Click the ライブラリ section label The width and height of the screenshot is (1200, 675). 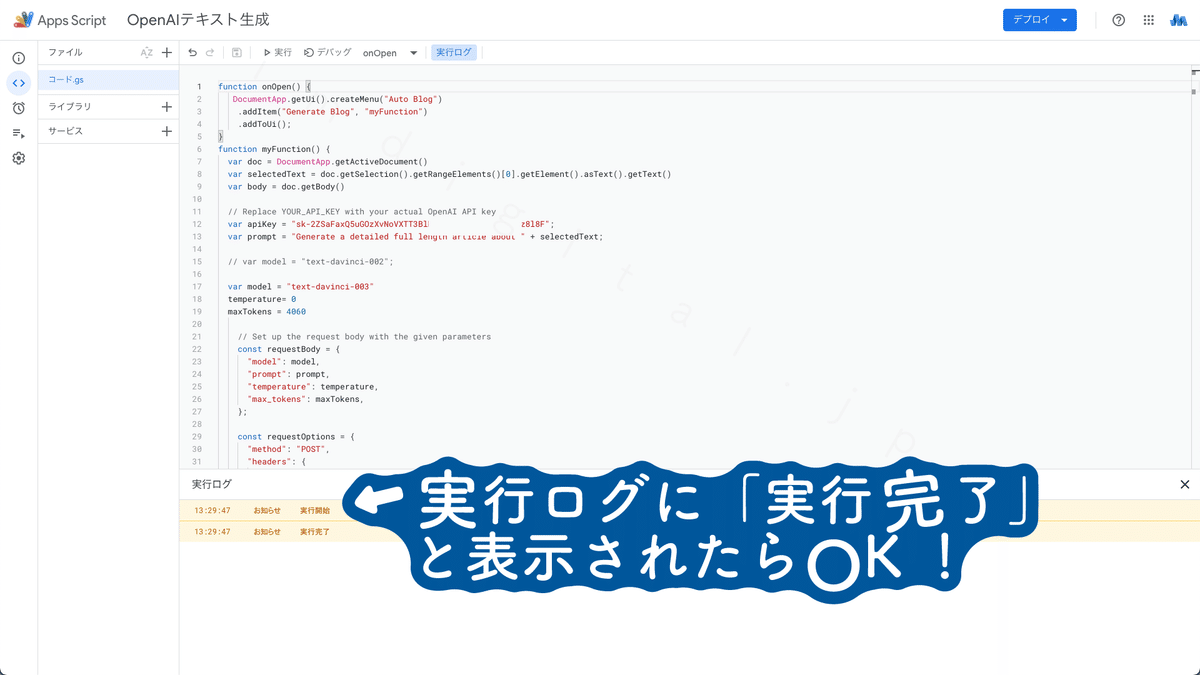click(70, 107)
